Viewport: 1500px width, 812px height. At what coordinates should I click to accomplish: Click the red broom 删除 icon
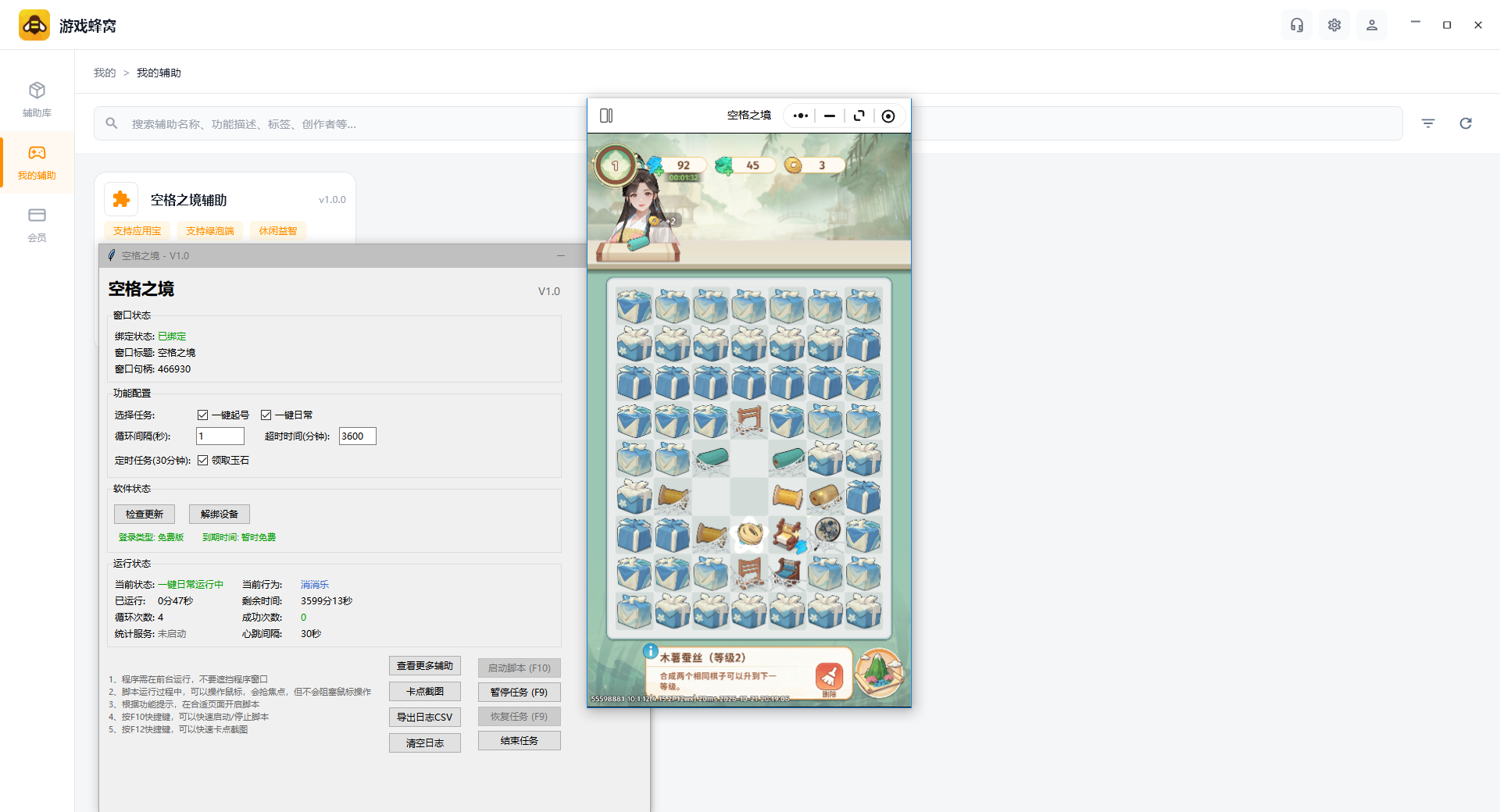point(829,678)
